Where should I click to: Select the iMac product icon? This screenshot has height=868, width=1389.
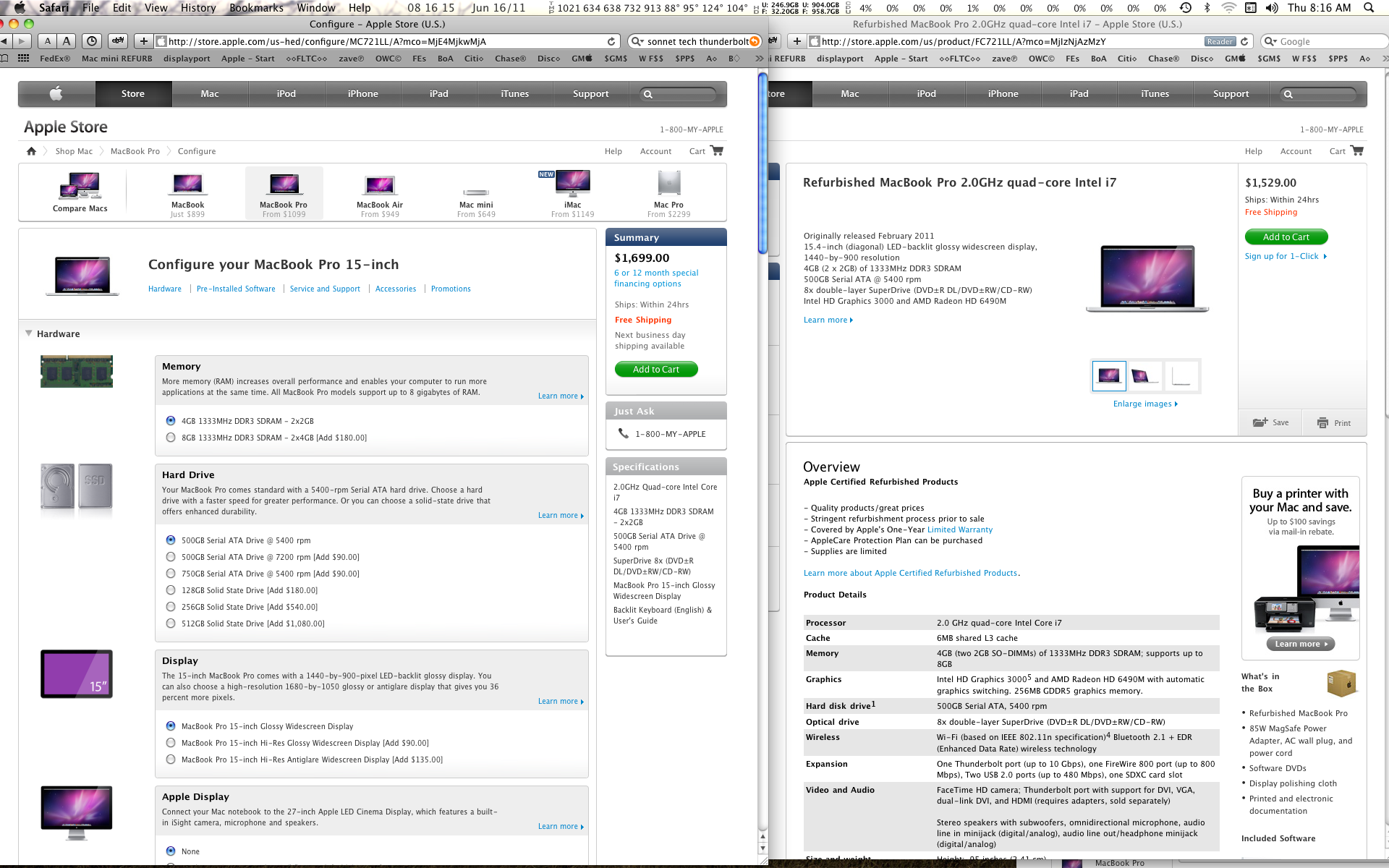pyautogui.click(x=573, y=183)
